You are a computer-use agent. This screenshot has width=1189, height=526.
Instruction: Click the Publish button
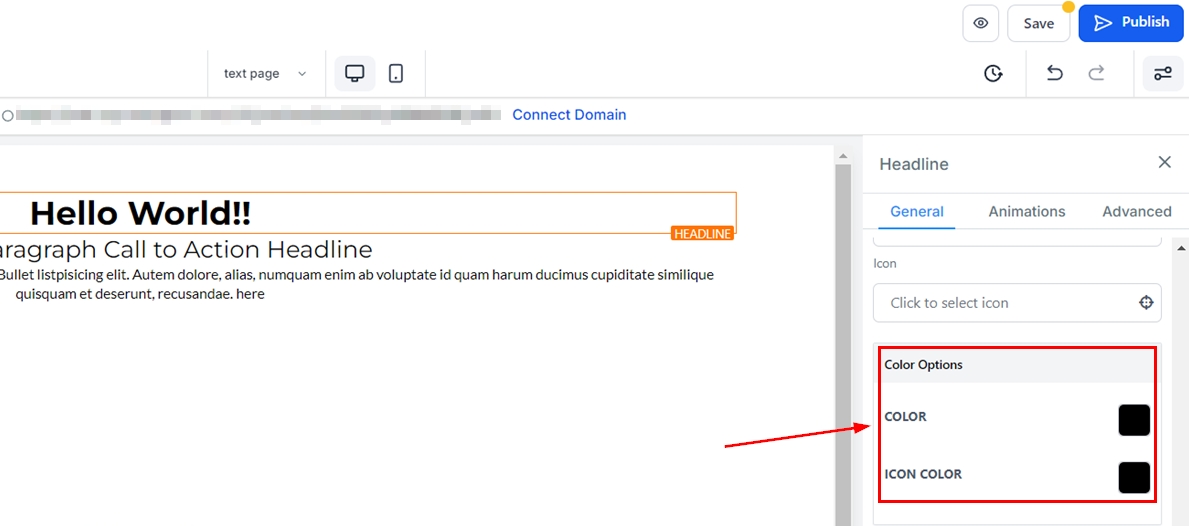pyautogui.click(x=1130, y=22)
